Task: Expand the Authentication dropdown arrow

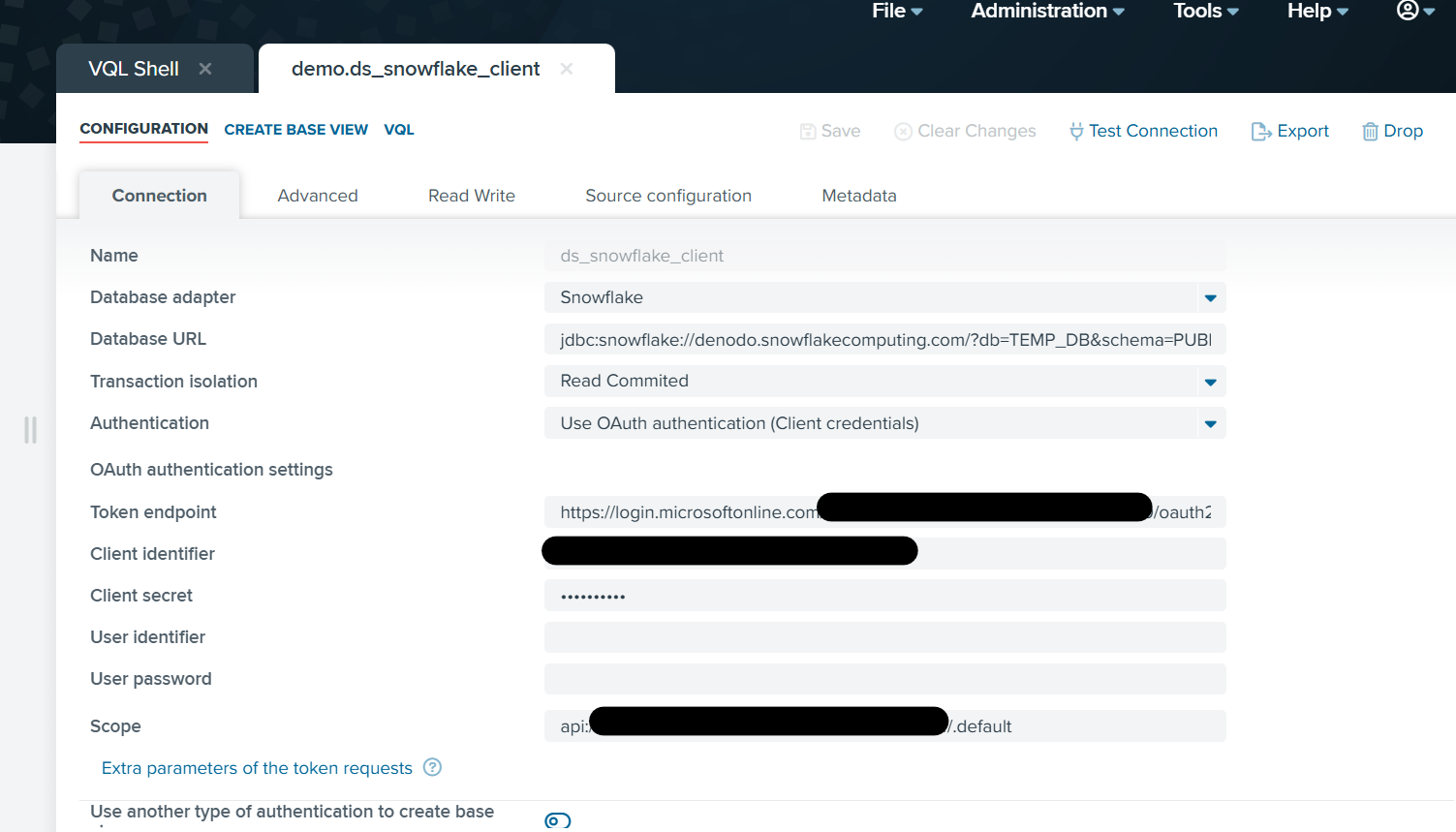Action: point(1210,423)
